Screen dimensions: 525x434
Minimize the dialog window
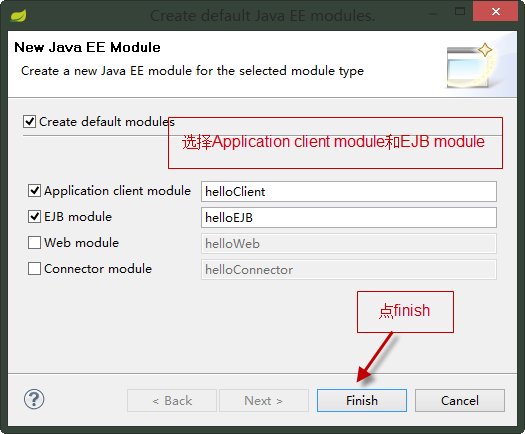[x=433, y=14]
